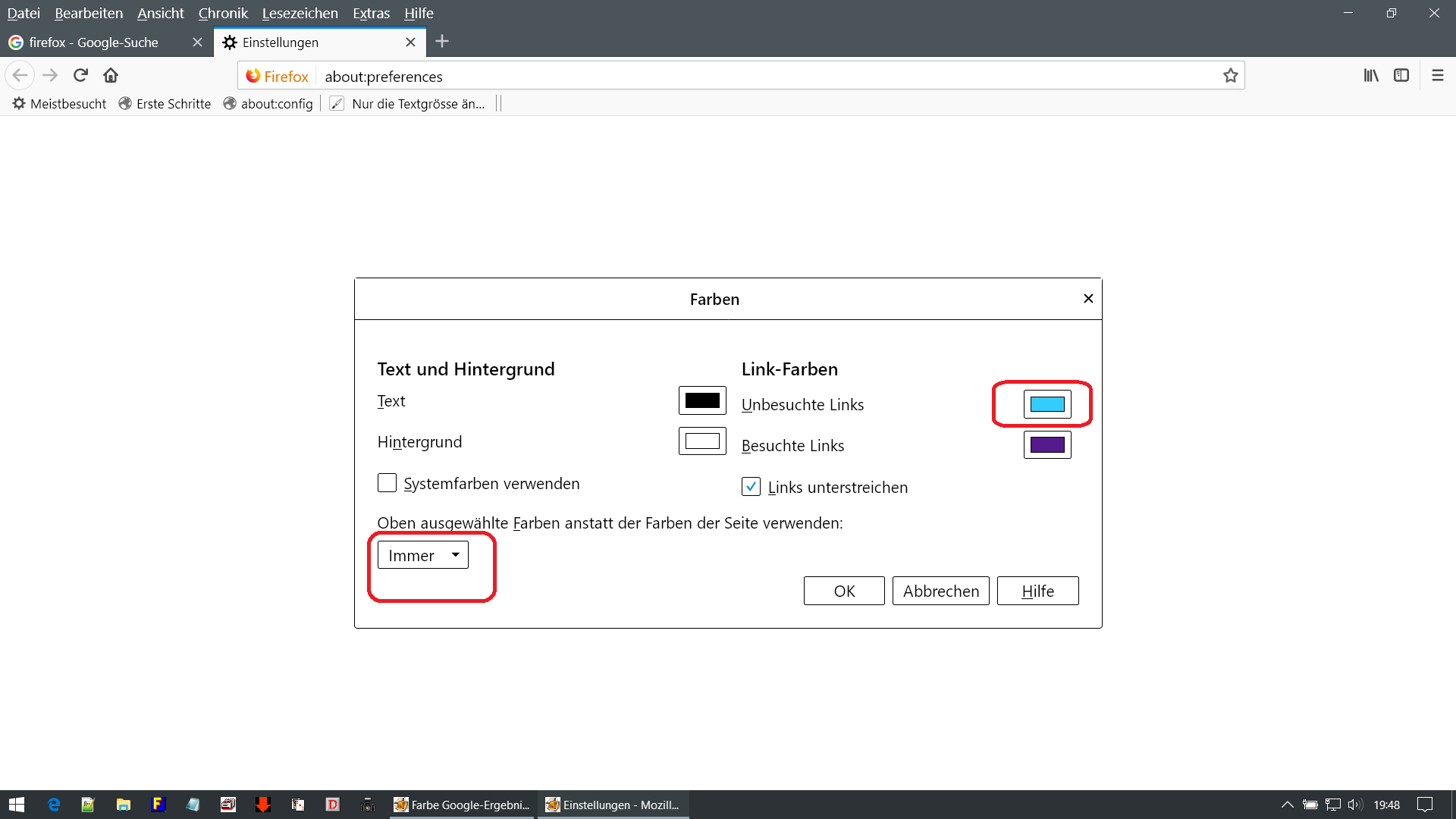
Task: Open the hamburger application menu
Action: [x=1437, y=75]
